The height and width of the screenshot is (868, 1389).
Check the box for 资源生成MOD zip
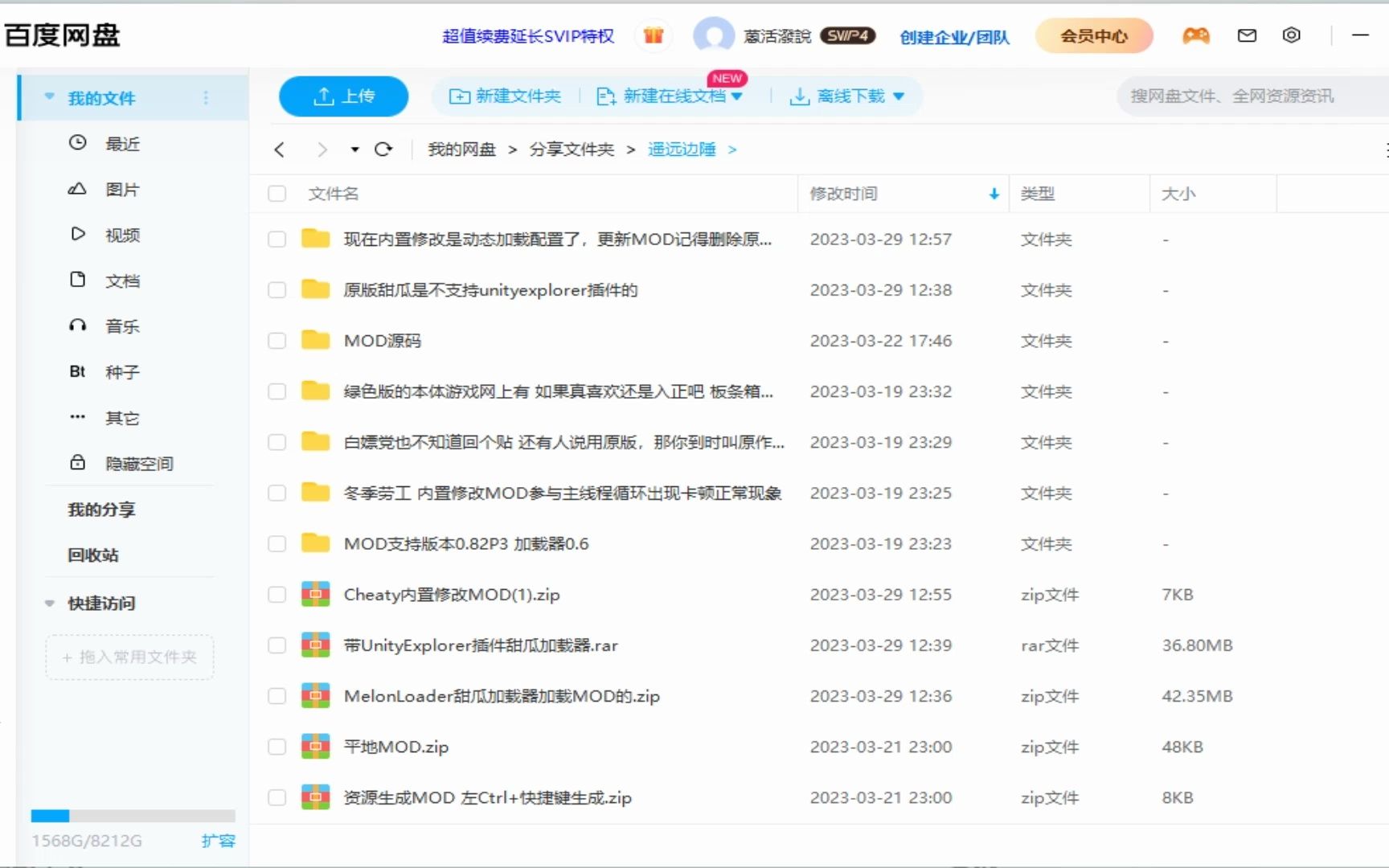coord(277,797)
